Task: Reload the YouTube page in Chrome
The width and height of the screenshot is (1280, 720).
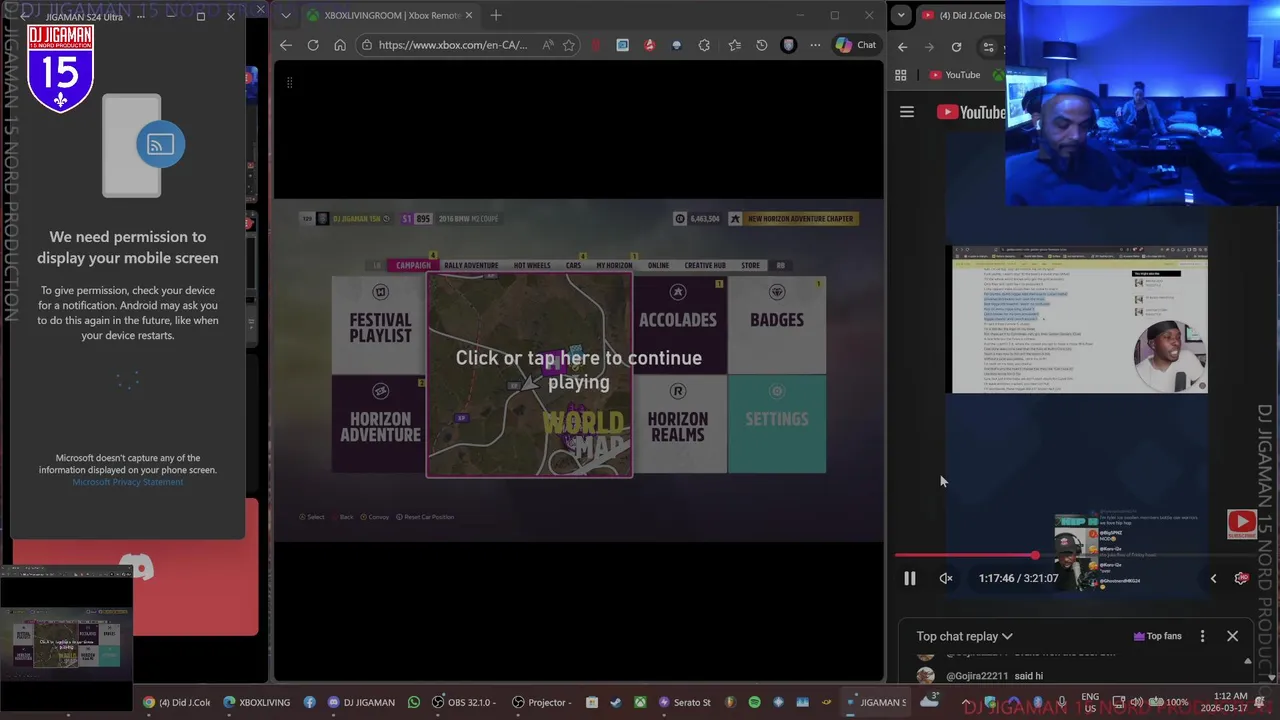Action: (956, 47)
